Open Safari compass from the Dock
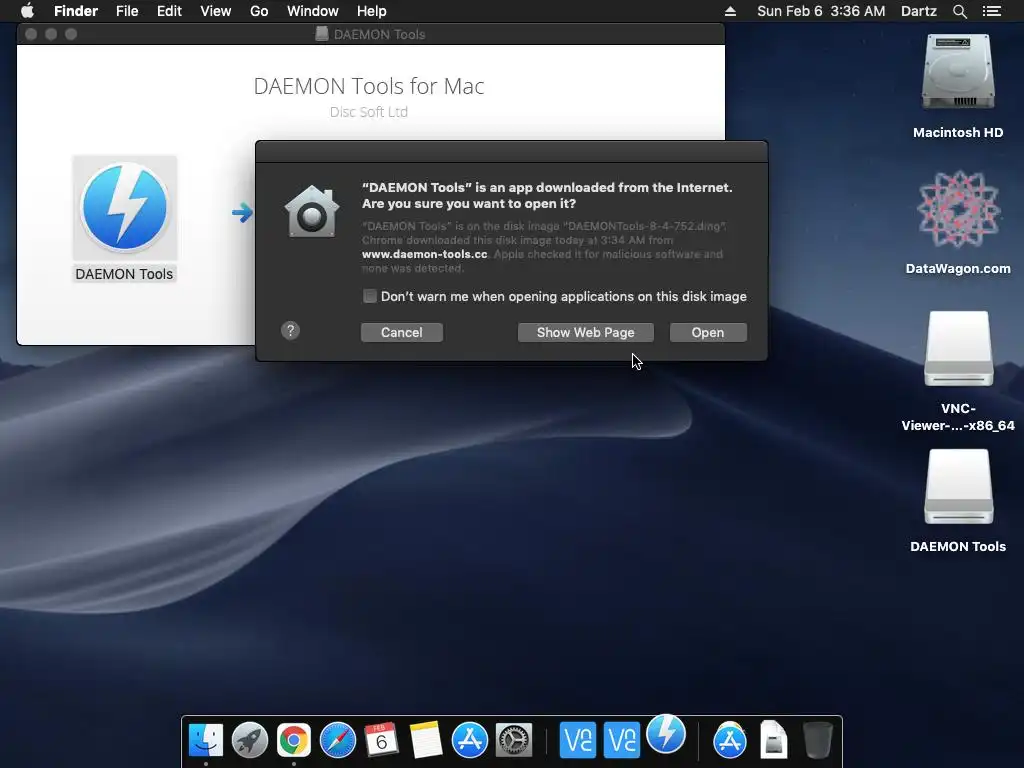1024x768 pixels. [x=338, y=740]
